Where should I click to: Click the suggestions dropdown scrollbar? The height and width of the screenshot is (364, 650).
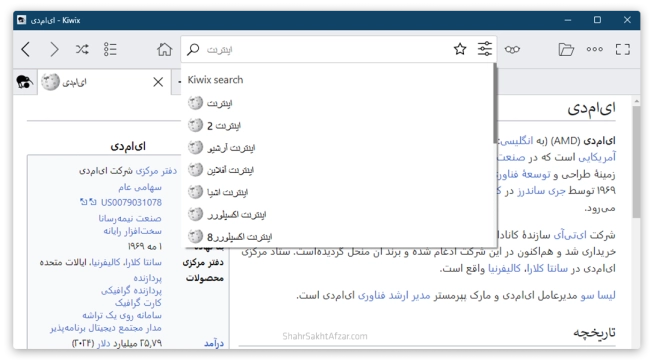(x=495, y=104)
